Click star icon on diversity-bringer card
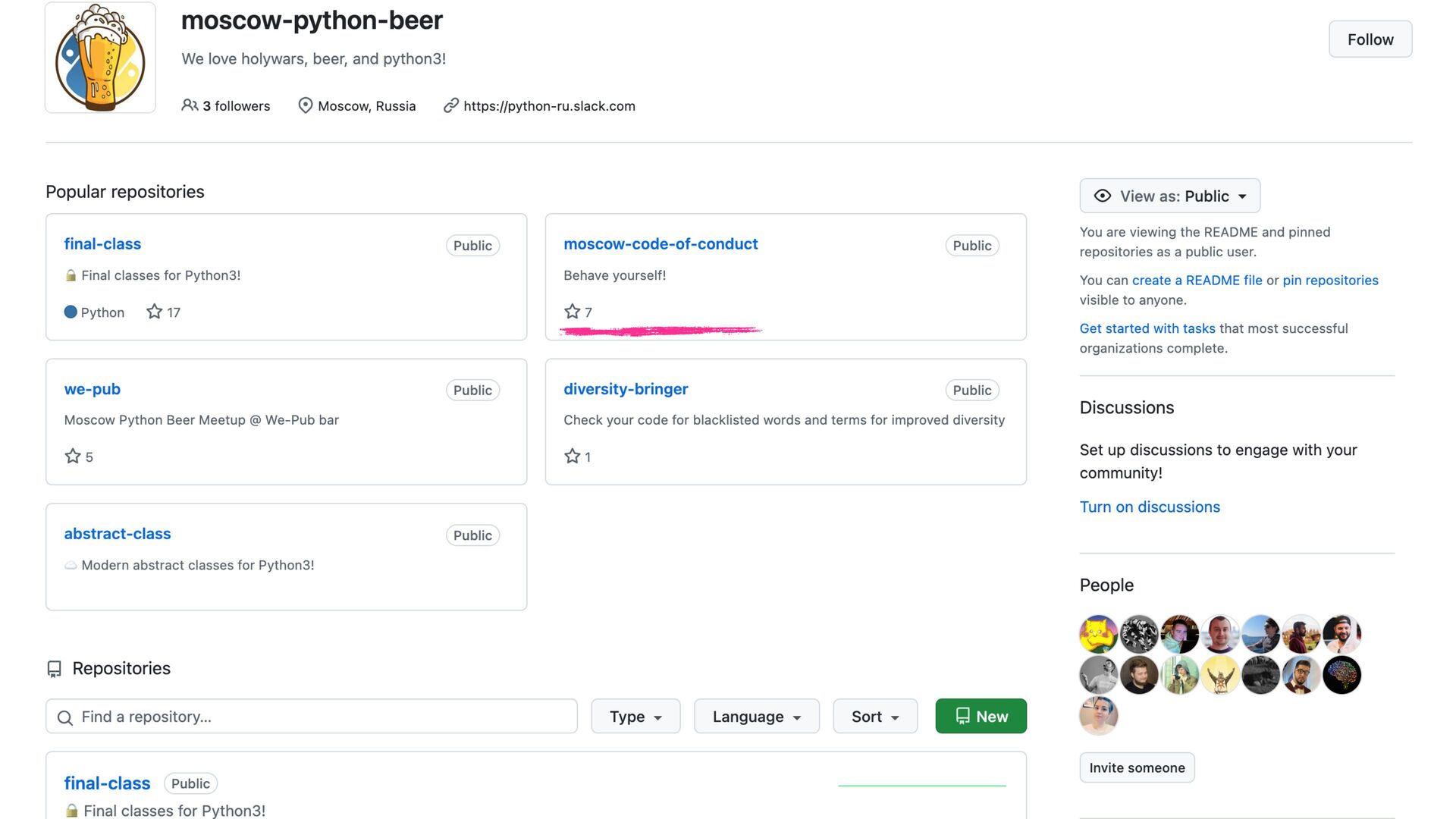The height and width of the screenshot is (819, 1456). click(572, 457)
